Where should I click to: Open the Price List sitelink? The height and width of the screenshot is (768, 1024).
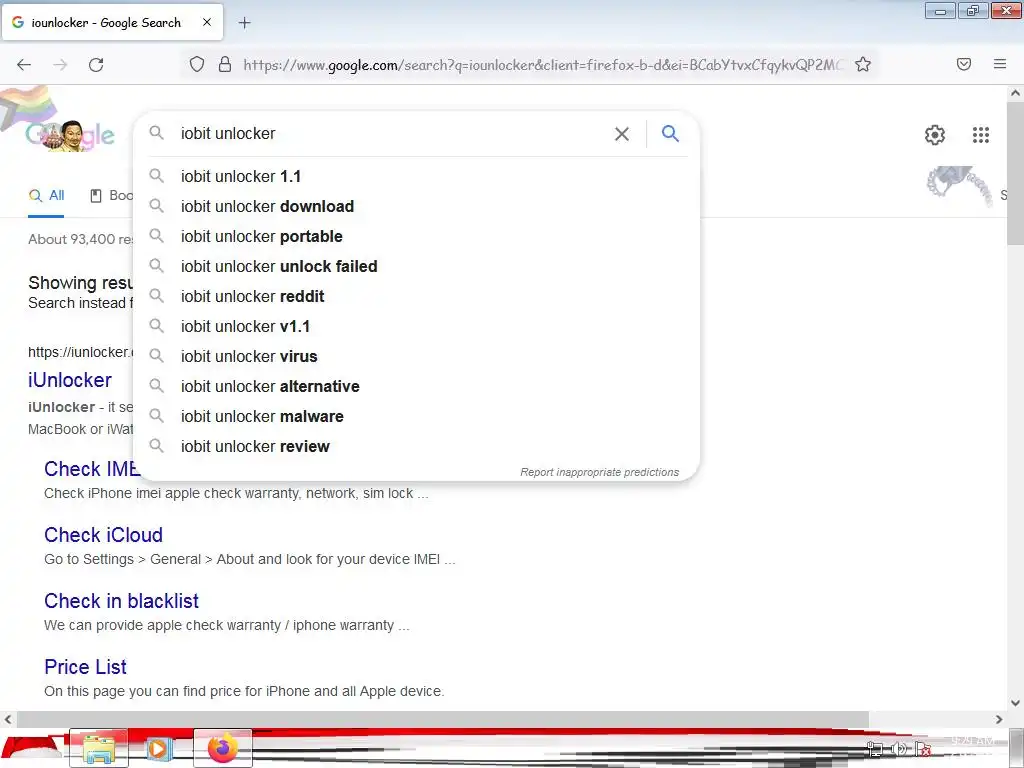(86, 667)
